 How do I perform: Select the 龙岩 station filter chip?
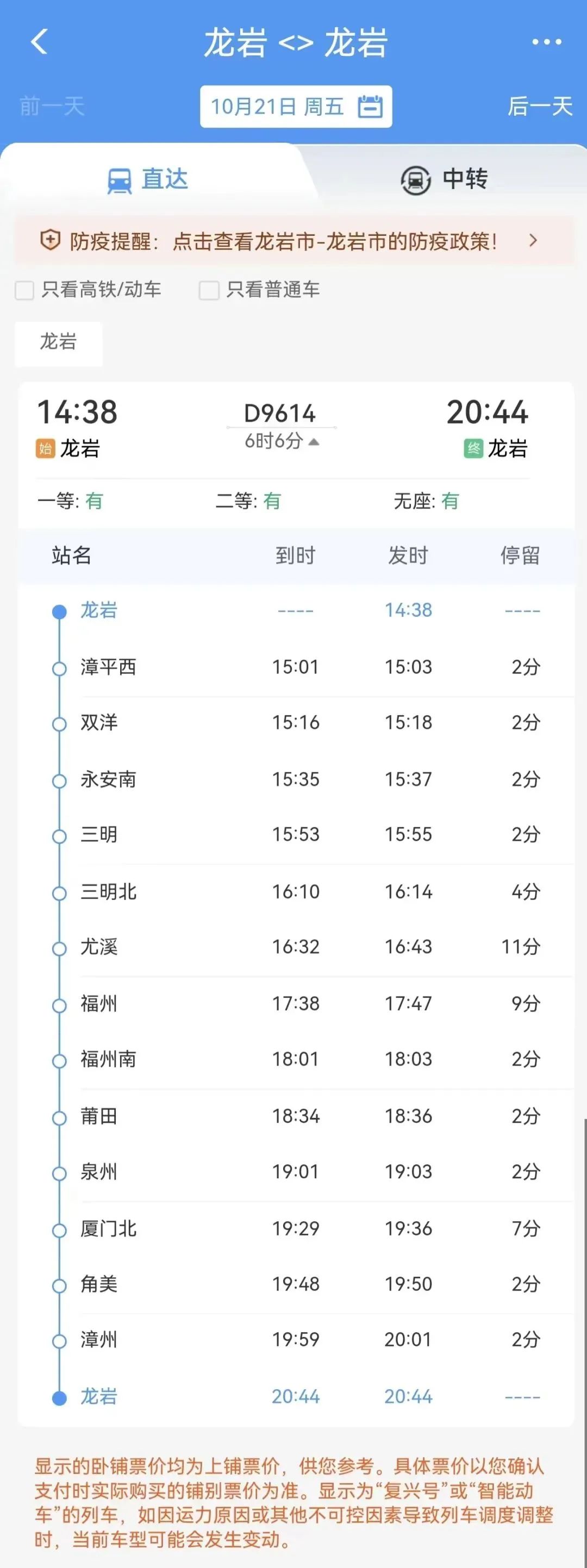(59, 341)
